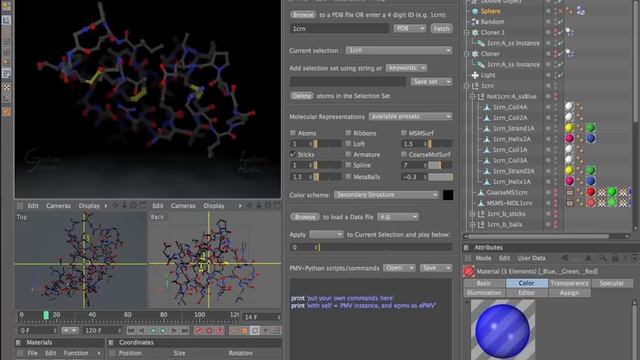Click the blue material preview sphere

tap(503, 331)
